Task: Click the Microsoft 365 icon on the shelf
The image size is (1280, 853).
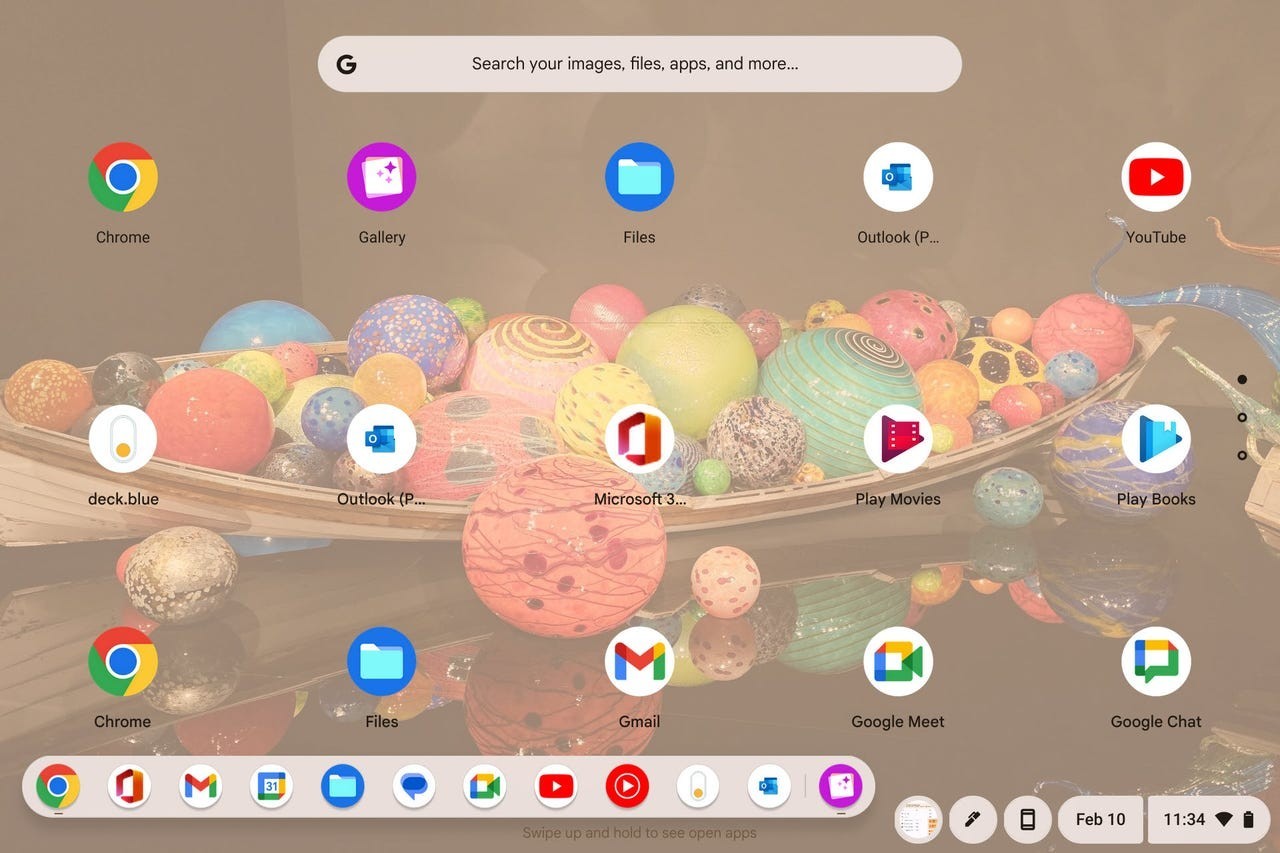Action: pyautogui.click(x=129, y=787)
